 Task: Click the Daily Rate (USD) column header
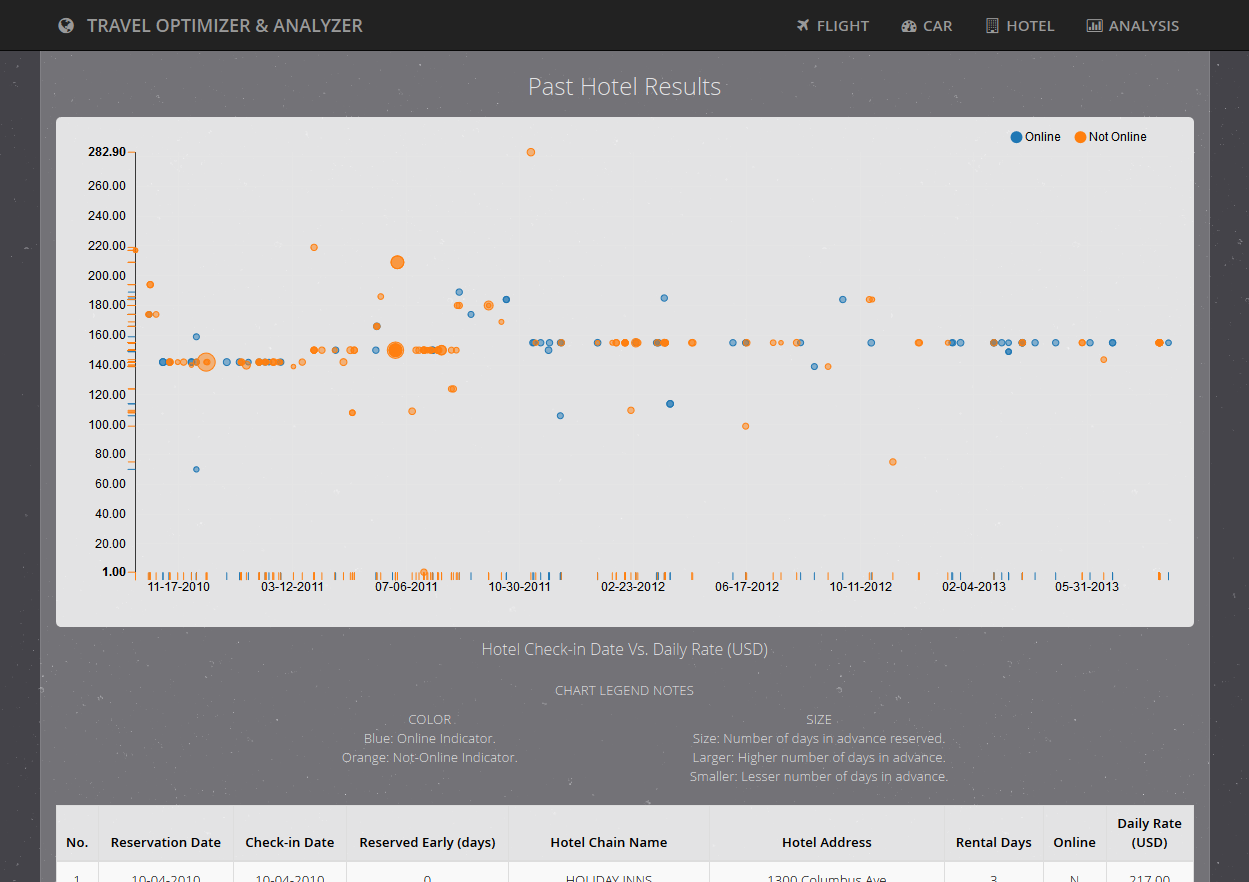(1150, 833)
